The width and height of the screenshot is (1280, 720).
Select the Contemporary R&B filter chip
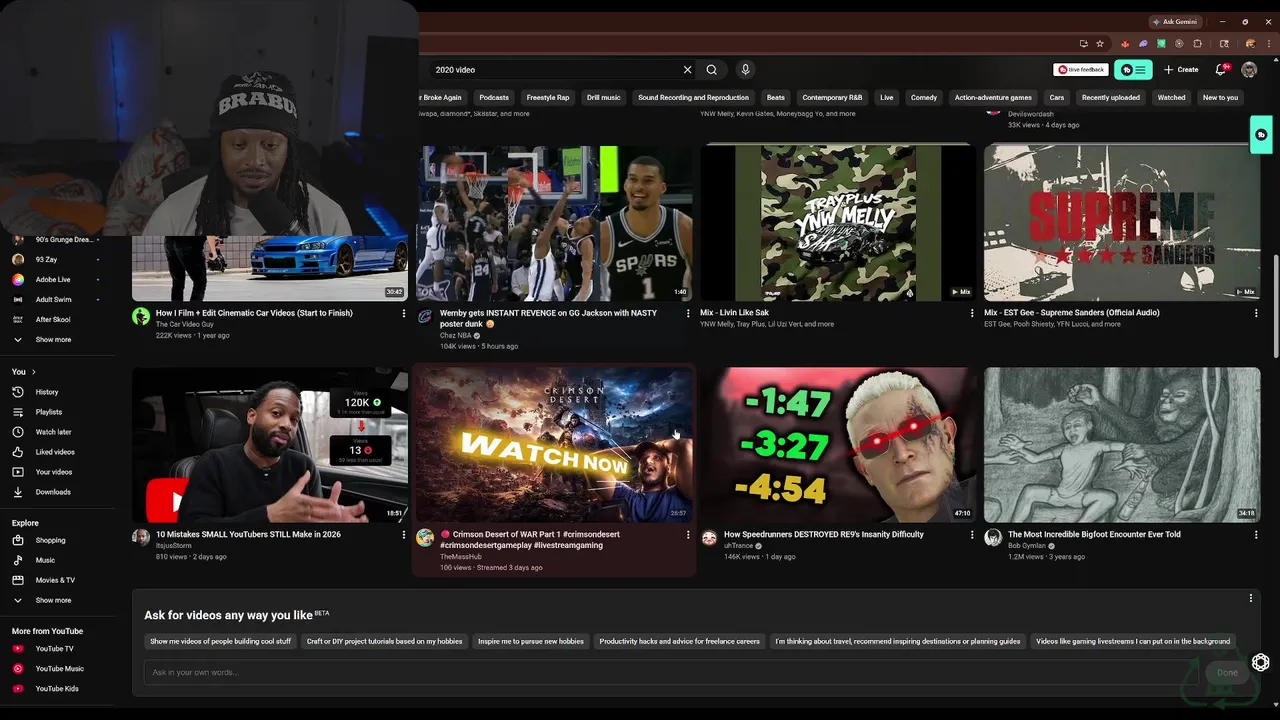(x=832, y=98)
